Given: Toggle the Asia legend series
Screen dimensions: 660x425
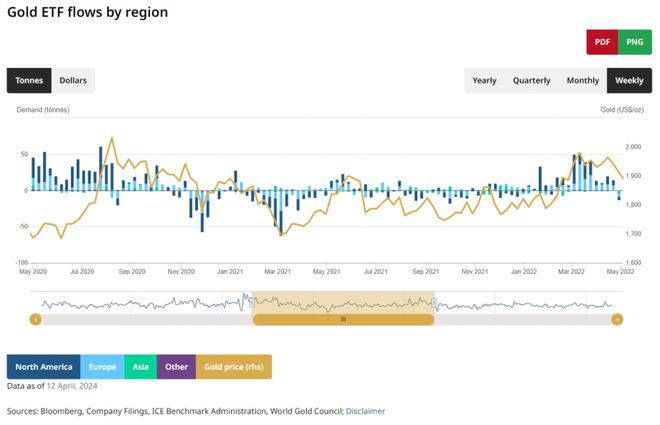Looking at the screenshot, I should pyautogui.click(x=142, y=366).
